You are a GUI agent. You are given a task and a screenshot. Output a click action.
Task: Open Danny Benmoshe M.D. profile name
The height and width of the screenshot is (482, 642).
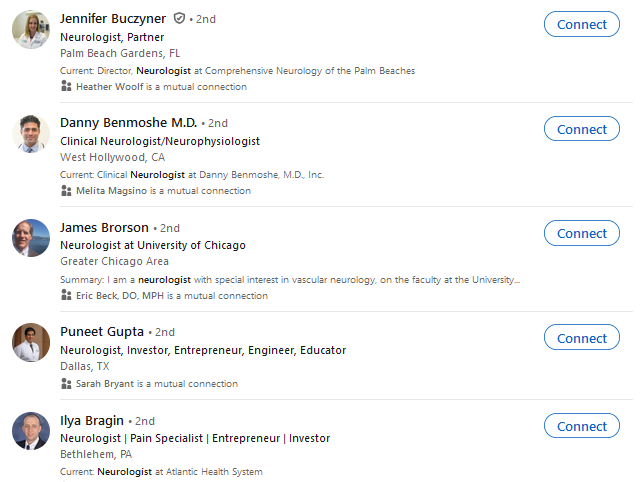click(x=128, y=123)
